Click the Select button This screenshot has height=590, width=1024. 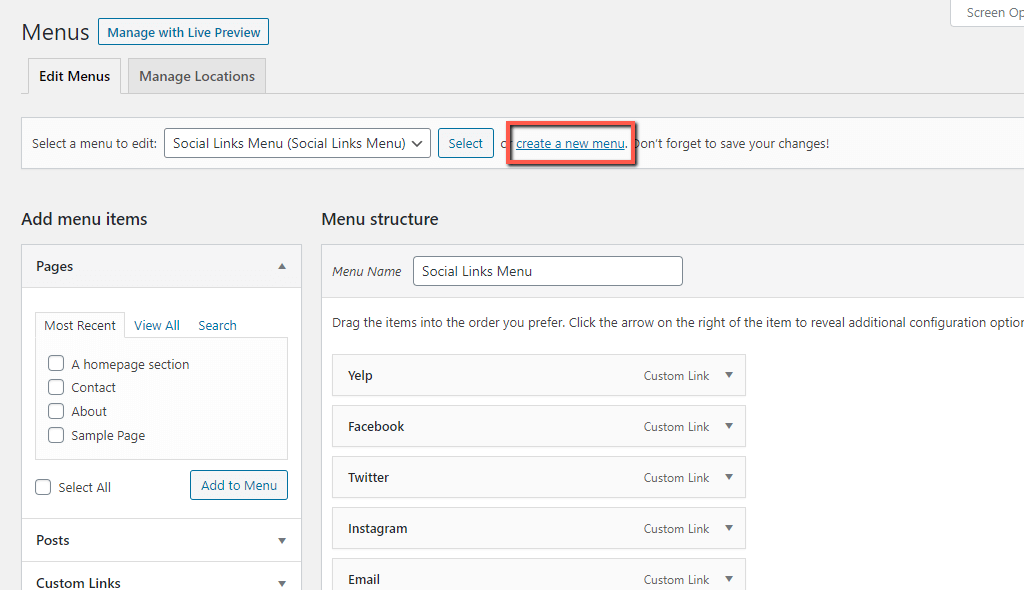466,143
